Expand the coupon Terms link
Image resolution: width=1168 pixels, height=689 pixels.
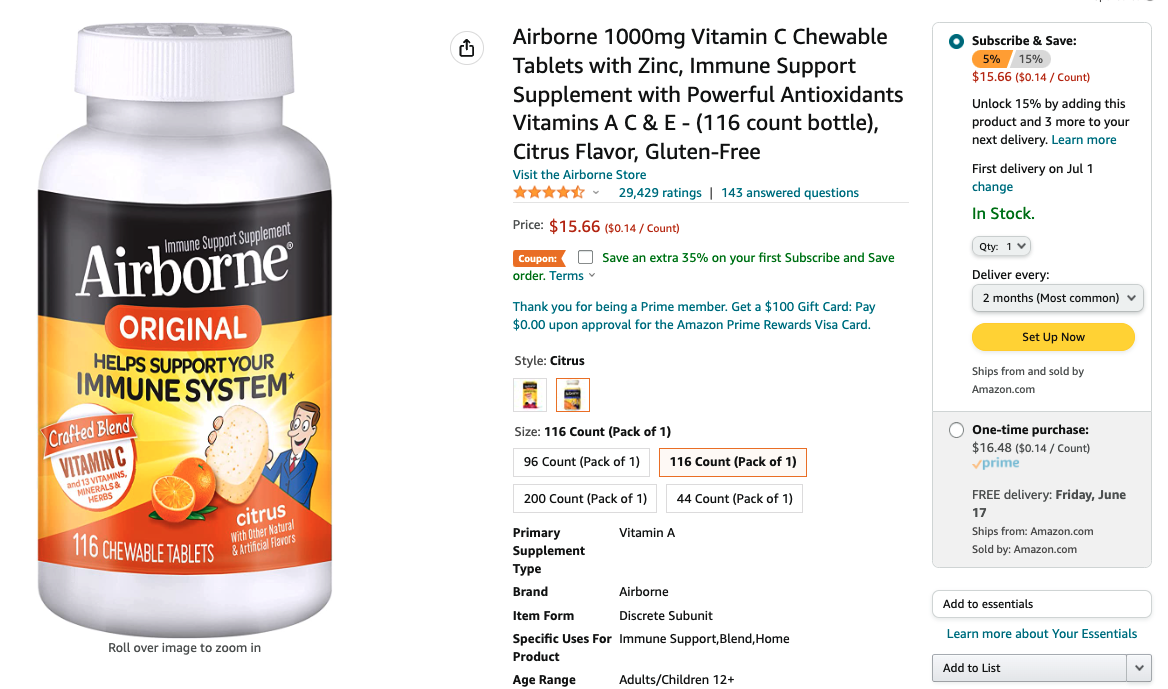(572, 276)
